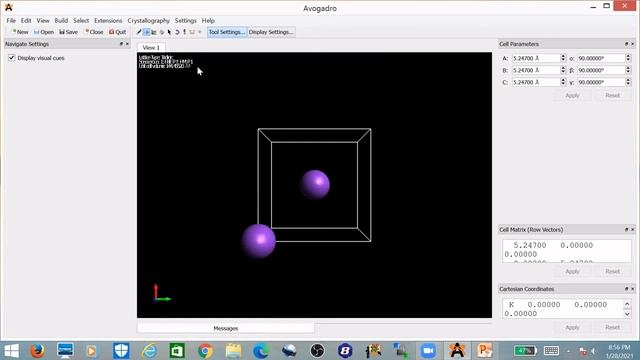The width and height of the screenshot is (640, 360).
Task: Select the Selection arrow tool
Action: [x=169, y=32]
